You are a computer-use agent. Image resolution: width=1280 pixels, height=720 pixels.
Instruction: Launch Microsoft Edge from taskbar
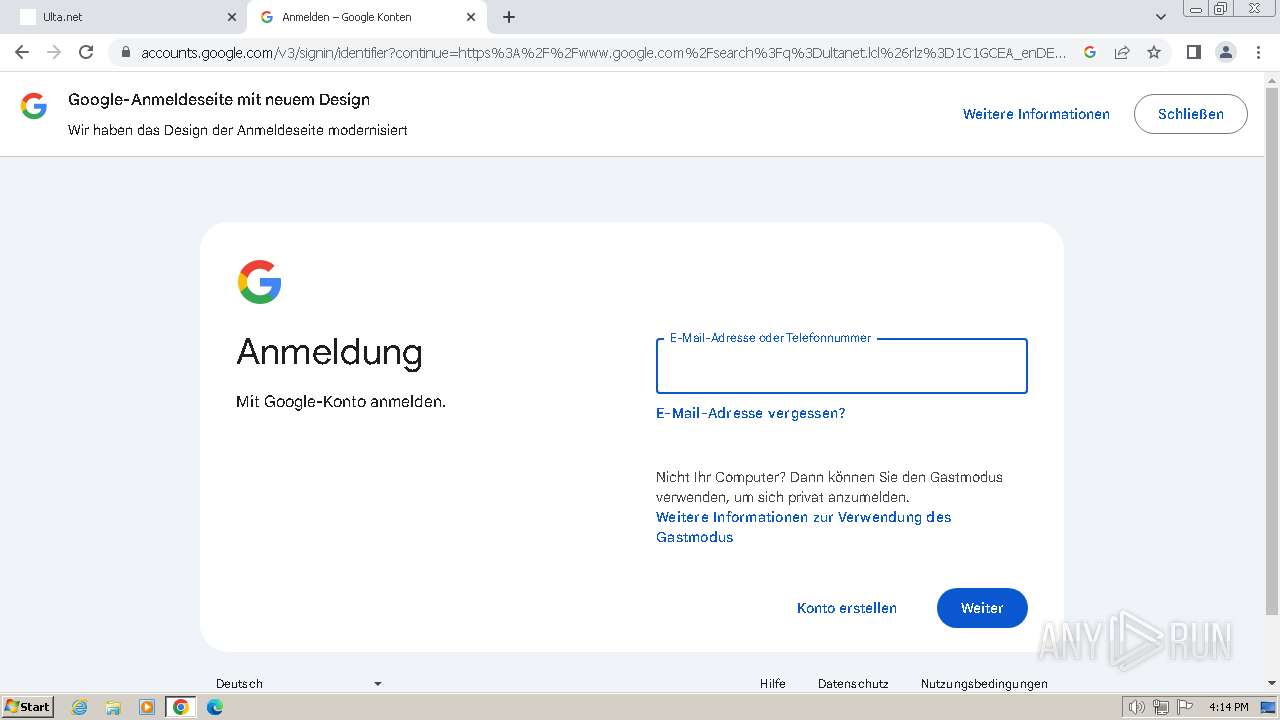click(215, 707)
